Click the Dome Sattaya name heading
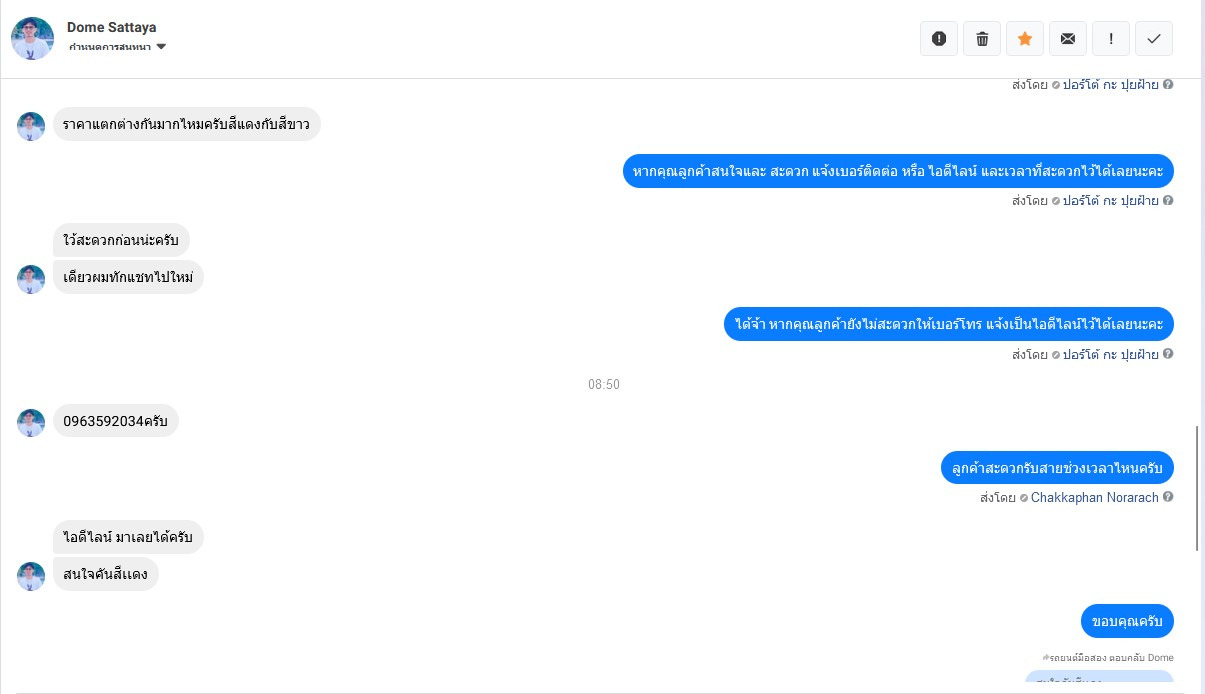The height and width of the screenshot is (694, 1205). [112, 27]
